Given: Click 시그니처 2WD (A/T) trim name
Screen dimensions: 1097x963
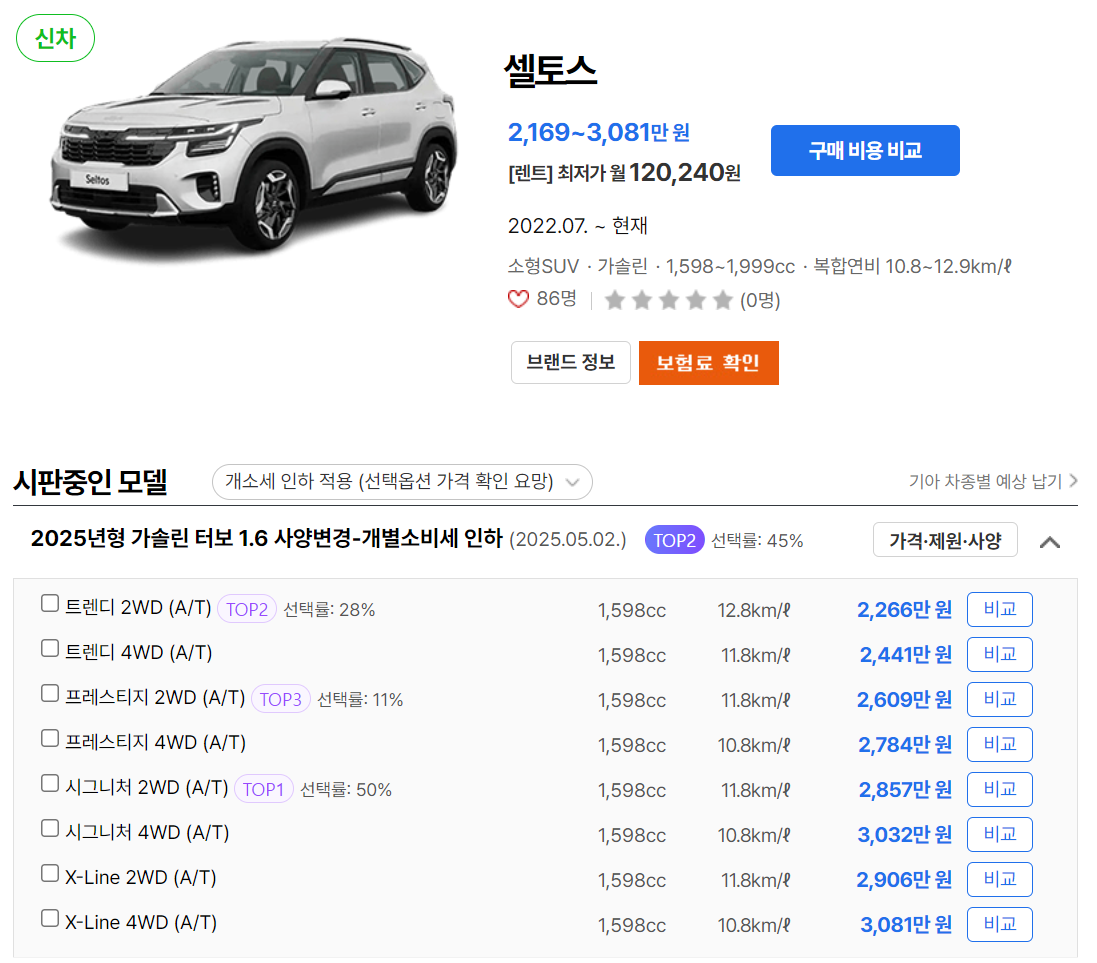Looking at the screenshot, I should (x=146, y=787).
